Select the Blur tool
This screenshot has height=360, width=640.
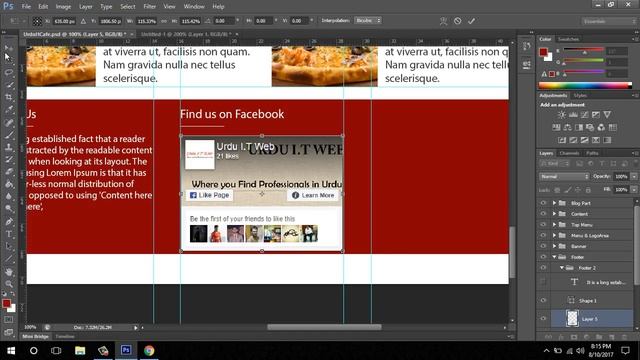[9, 196]
